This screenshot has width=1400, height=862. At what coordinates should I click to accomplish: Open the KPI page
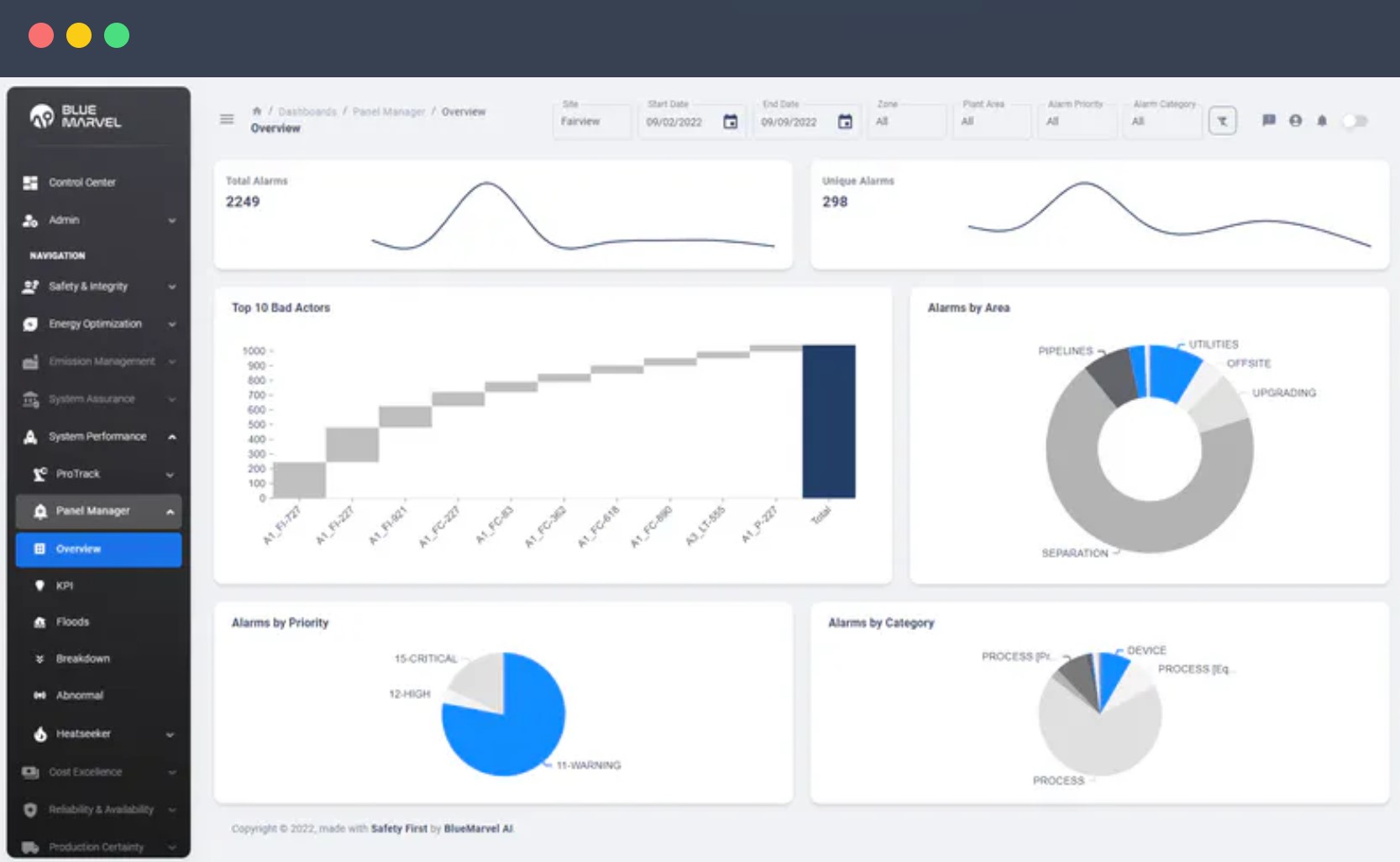(x=65, y=586)
